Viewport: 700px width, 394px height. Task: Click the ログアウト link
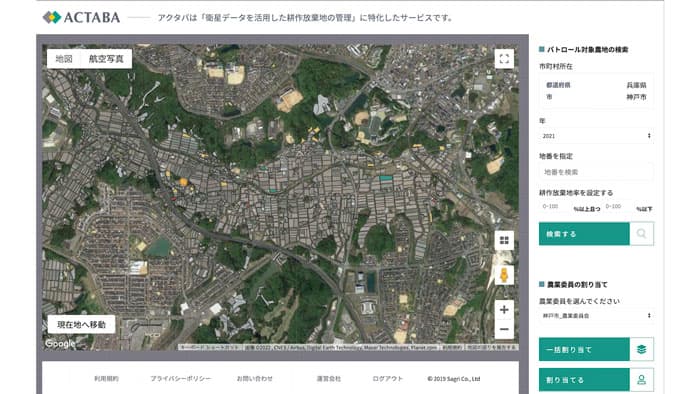click(388, 378)
